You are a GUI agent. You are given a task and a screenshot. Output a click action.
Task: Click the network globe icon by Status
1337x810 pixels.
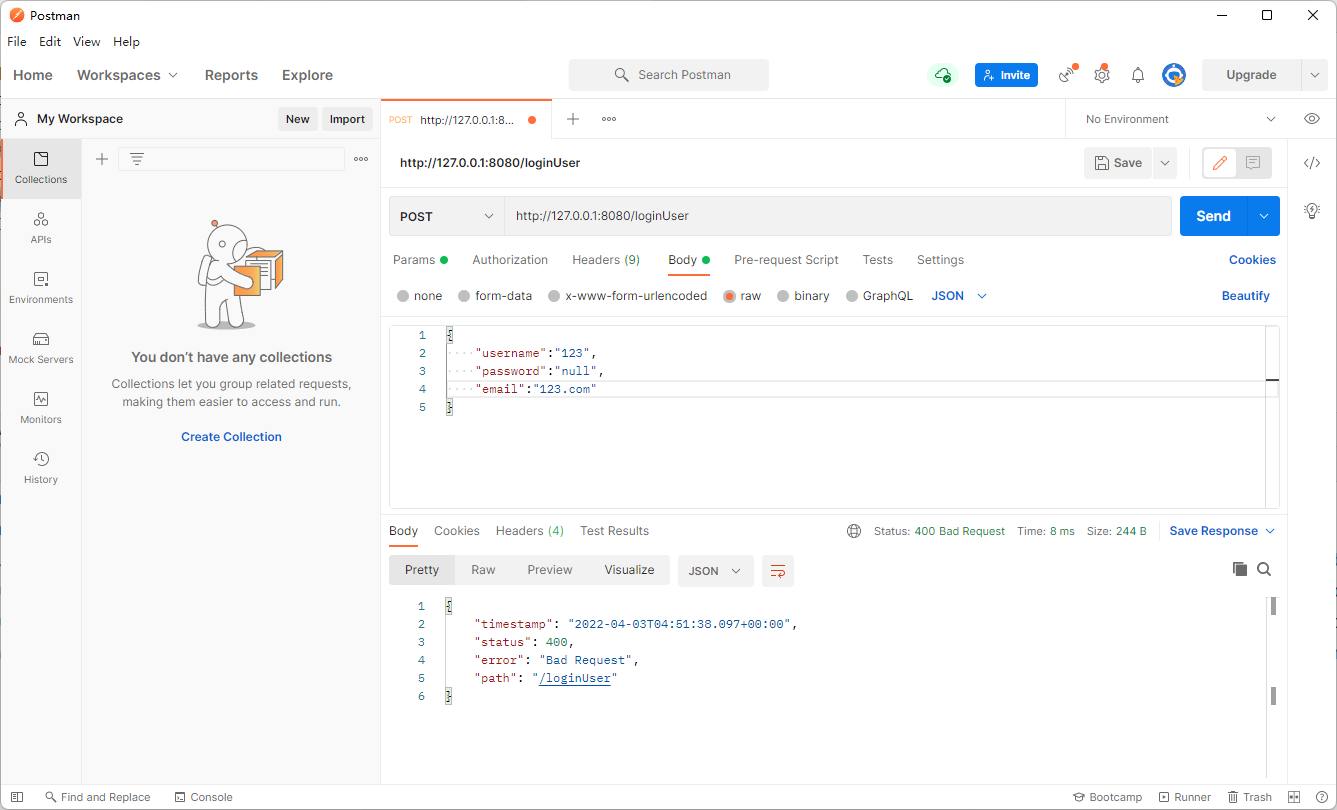click(854, 531)
